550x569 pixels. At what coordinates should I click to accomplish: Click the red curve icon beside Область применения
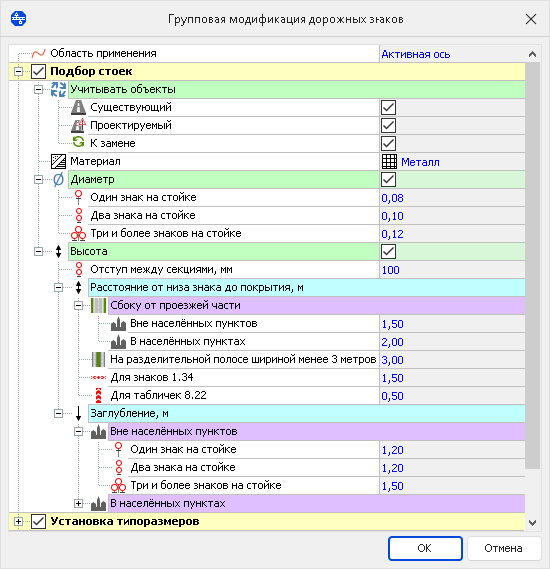[38, 53]
